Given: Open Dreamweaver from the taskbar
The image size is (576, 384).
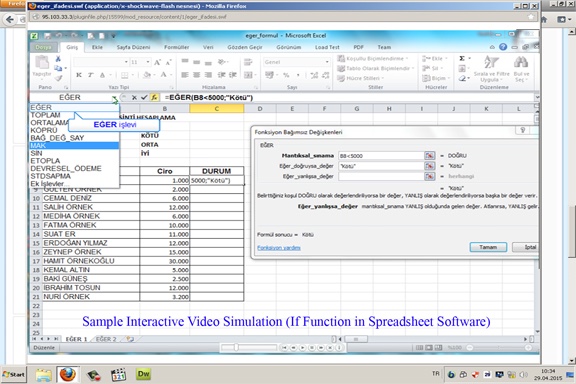Looking at the screenshot, I should (x=143, y=374).
